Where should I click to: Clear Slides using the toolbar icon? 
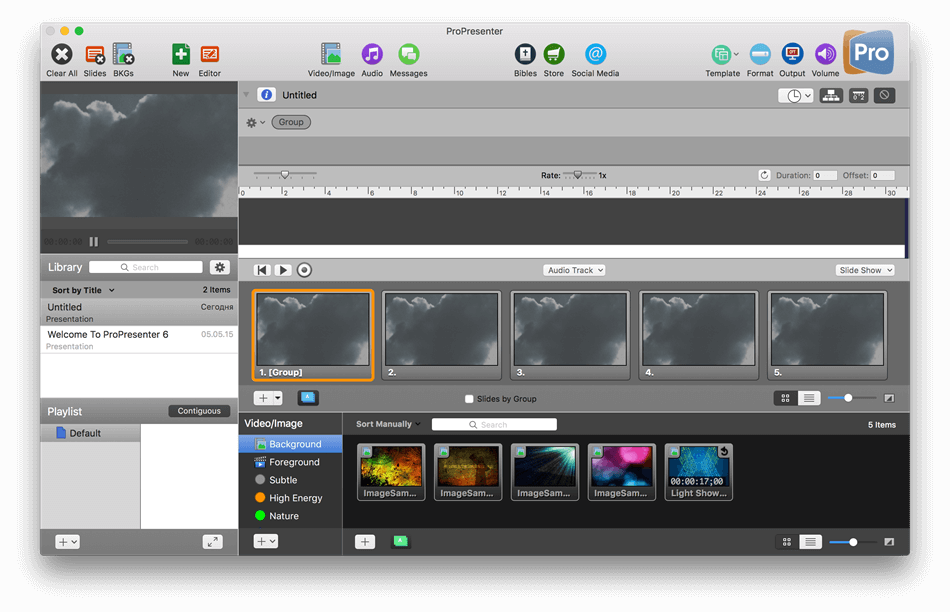[x=95, y=55]
